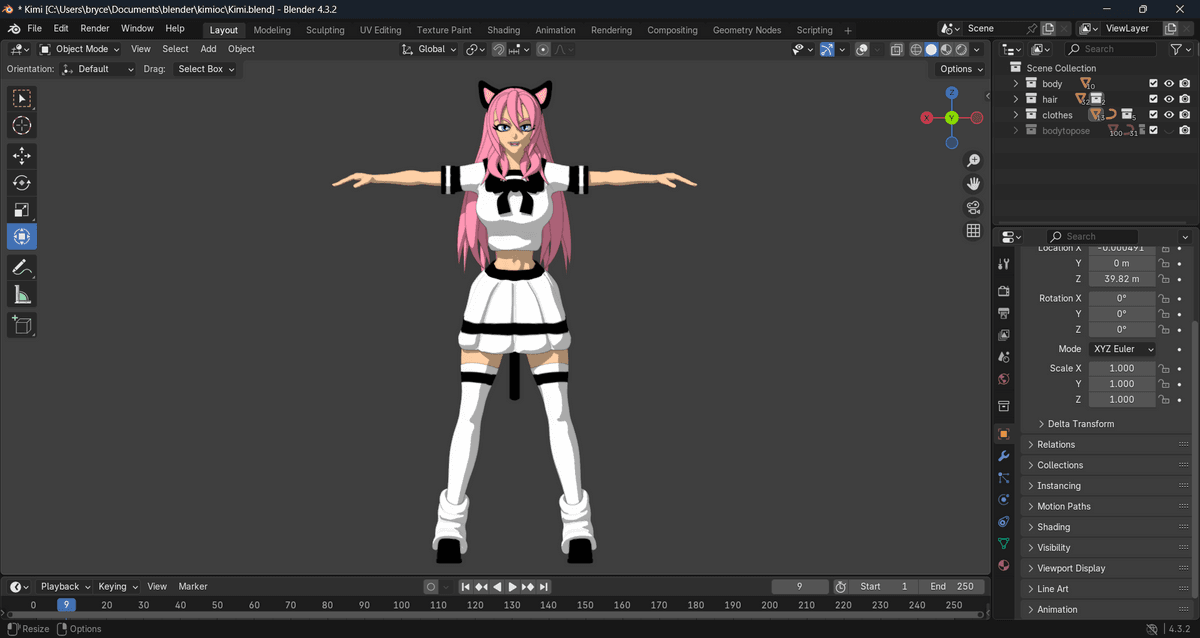
Task: Open the Object Mode dropdown
Action: [80, 49]
